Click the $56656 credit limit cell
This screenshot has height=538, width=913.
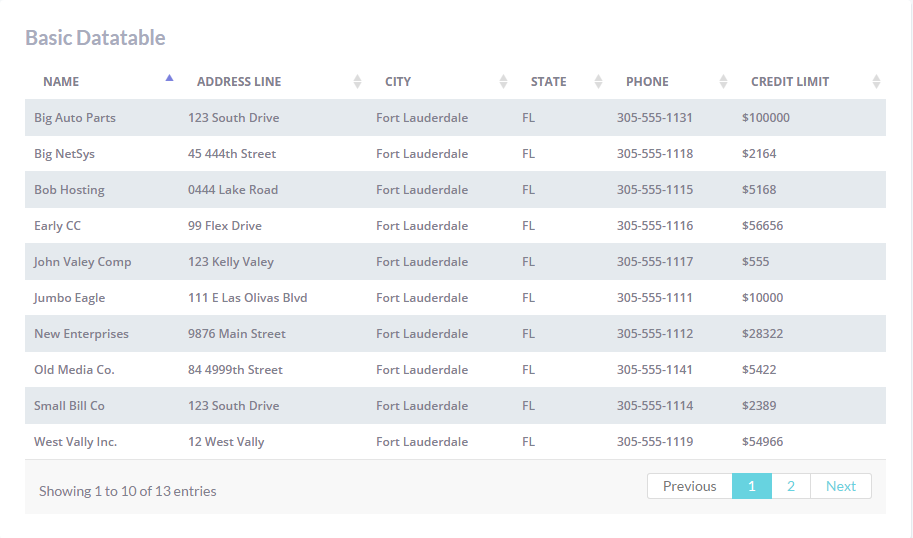click(x=763, y=226)
